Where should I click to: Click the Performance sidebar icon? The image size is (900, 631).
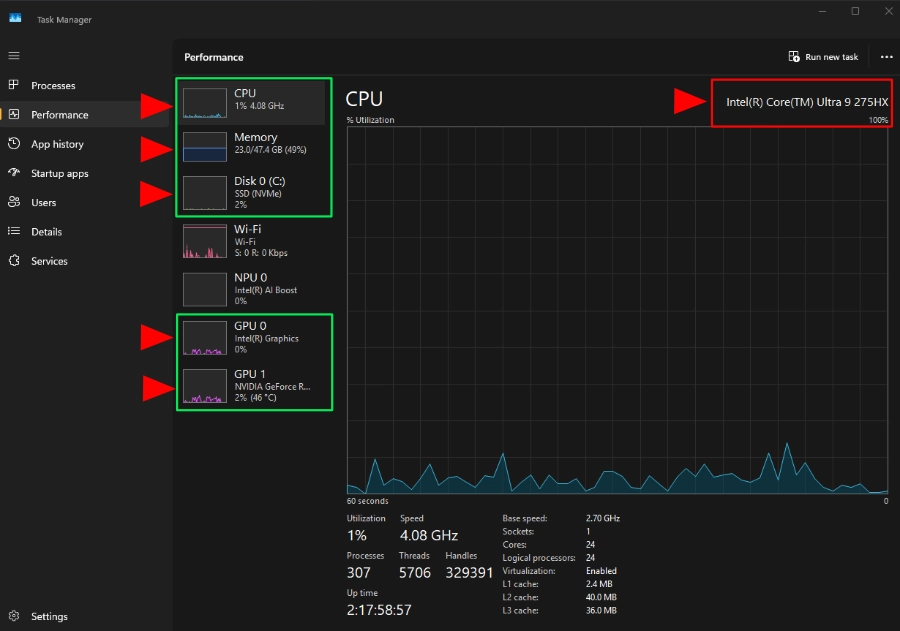click(x=14, y=114)
